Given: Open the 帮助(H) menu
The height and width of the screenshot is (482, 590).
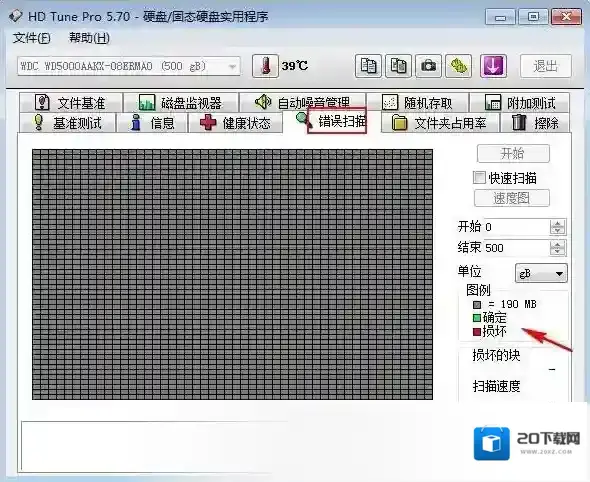Looking at the screenshot, I should coord(89,38).
